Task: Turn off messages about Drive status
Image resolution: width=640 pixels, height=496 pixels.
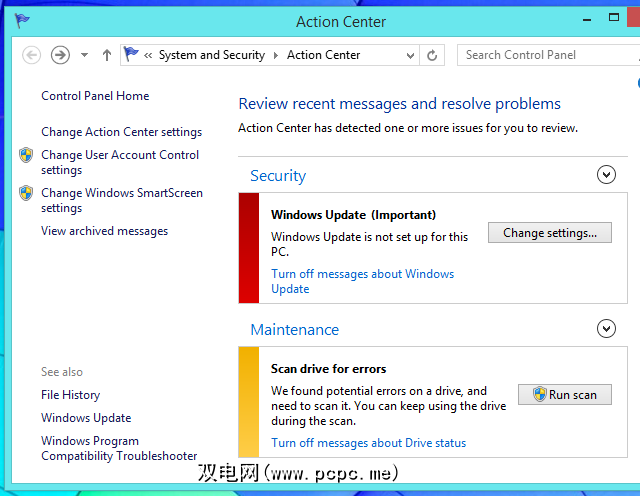Action: click(x=369, y=443)
